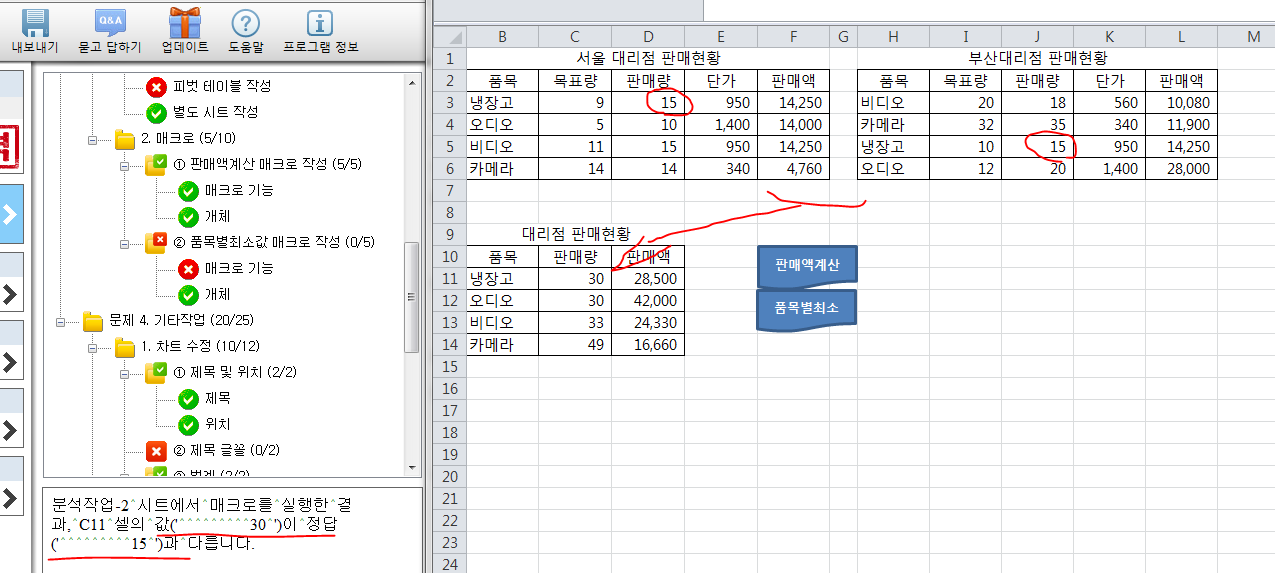Click the blue highlighted chevron in the left sidebar
This screenshot has height=573, width=1275.
pos(11,214)
